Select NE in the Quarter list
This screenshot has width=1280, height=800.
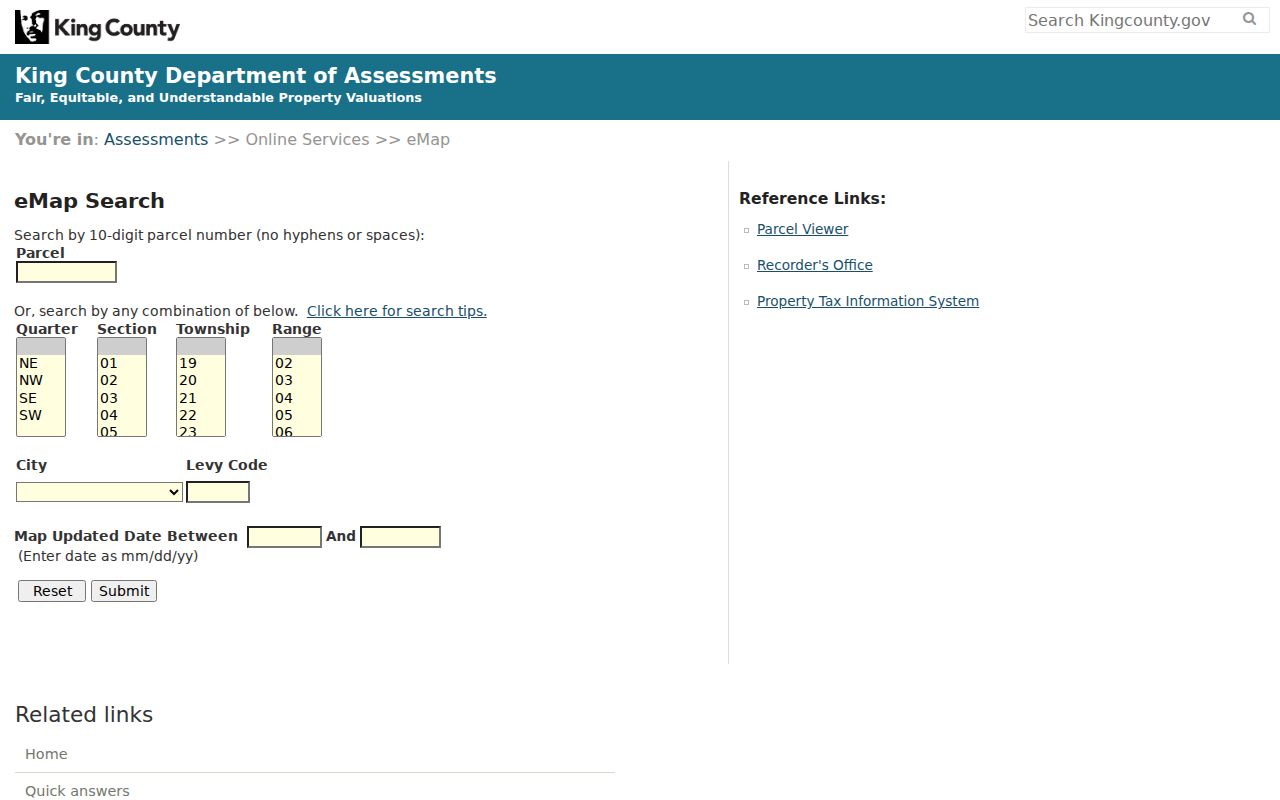pyautogui.click(x=40, y=363)
